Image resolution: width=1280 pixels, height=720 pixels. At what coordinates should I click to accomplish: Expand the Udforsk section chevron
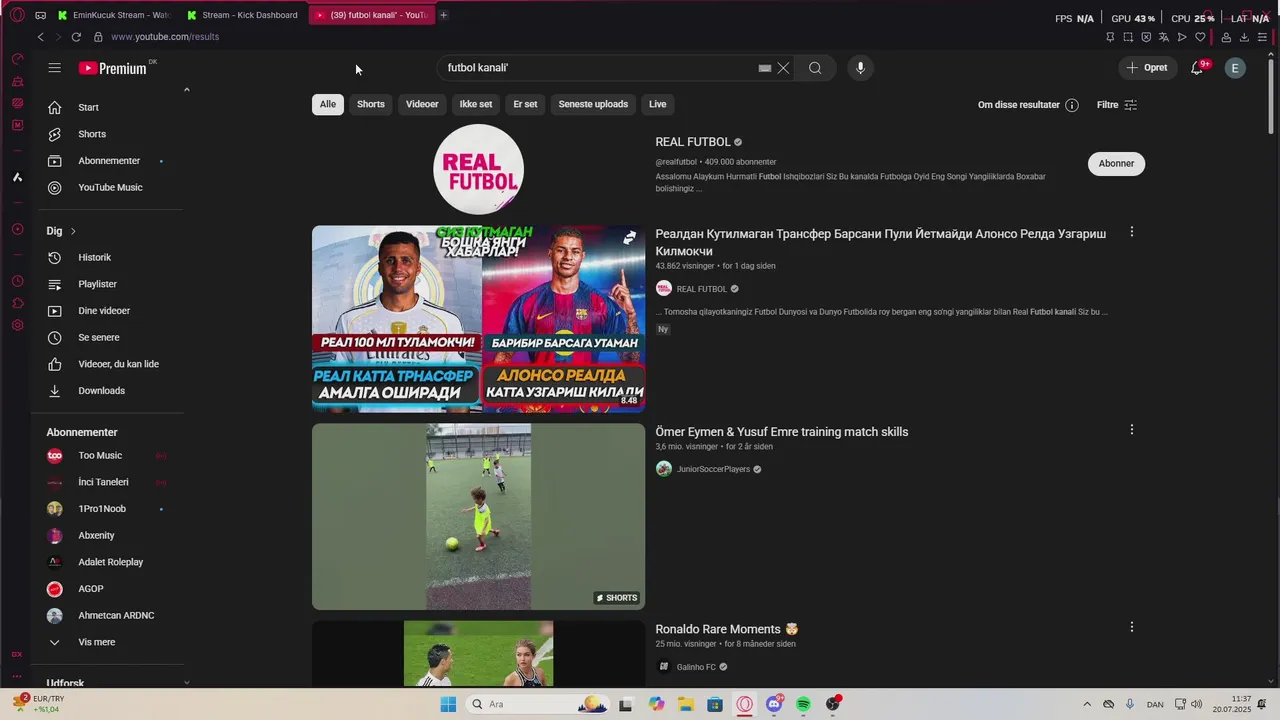click(x=186, y=683)
